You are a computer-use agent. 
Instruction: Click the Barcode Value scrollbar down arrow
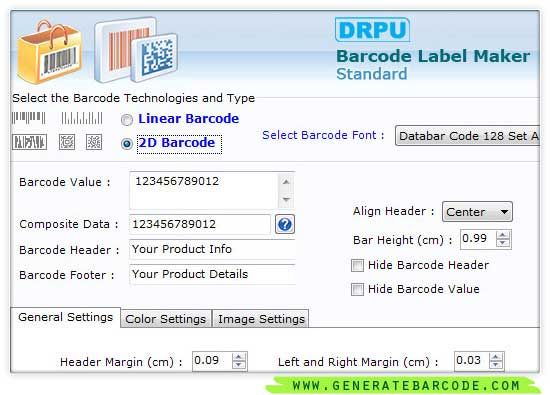pyautogui.click(x=286, y=200)
